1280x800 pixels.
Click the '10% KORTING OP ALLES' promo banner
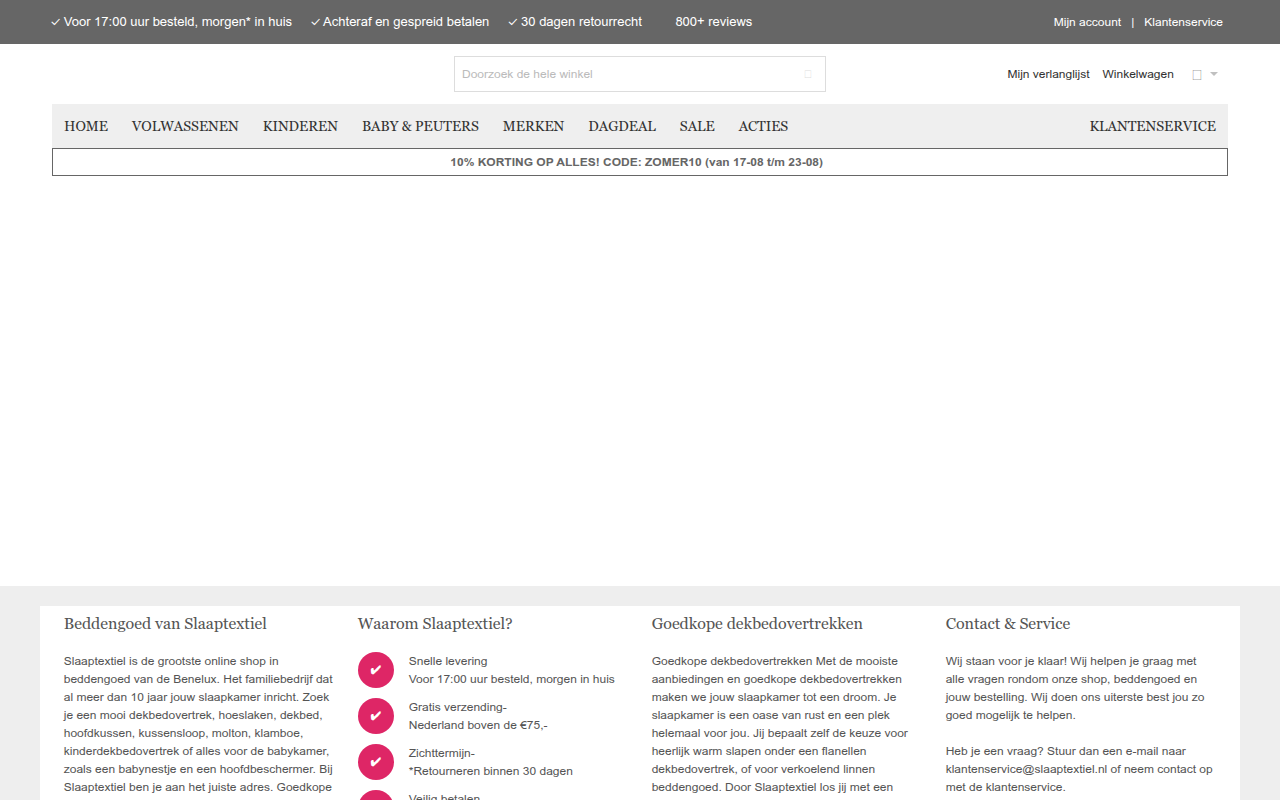[x=640, y=162]
